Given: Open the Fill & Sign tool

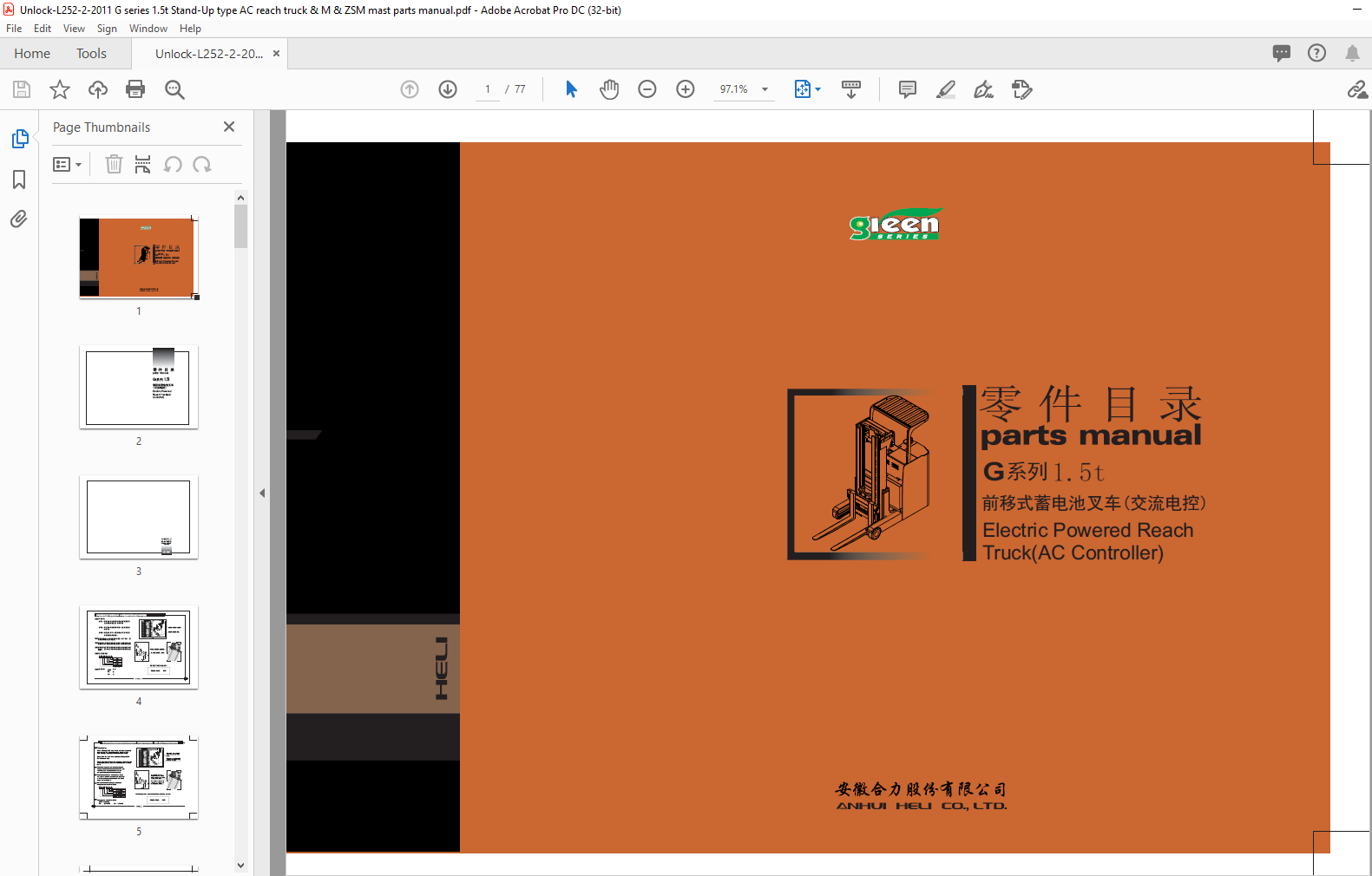Looking at the screenshot, I should click(x=984, y=89).
